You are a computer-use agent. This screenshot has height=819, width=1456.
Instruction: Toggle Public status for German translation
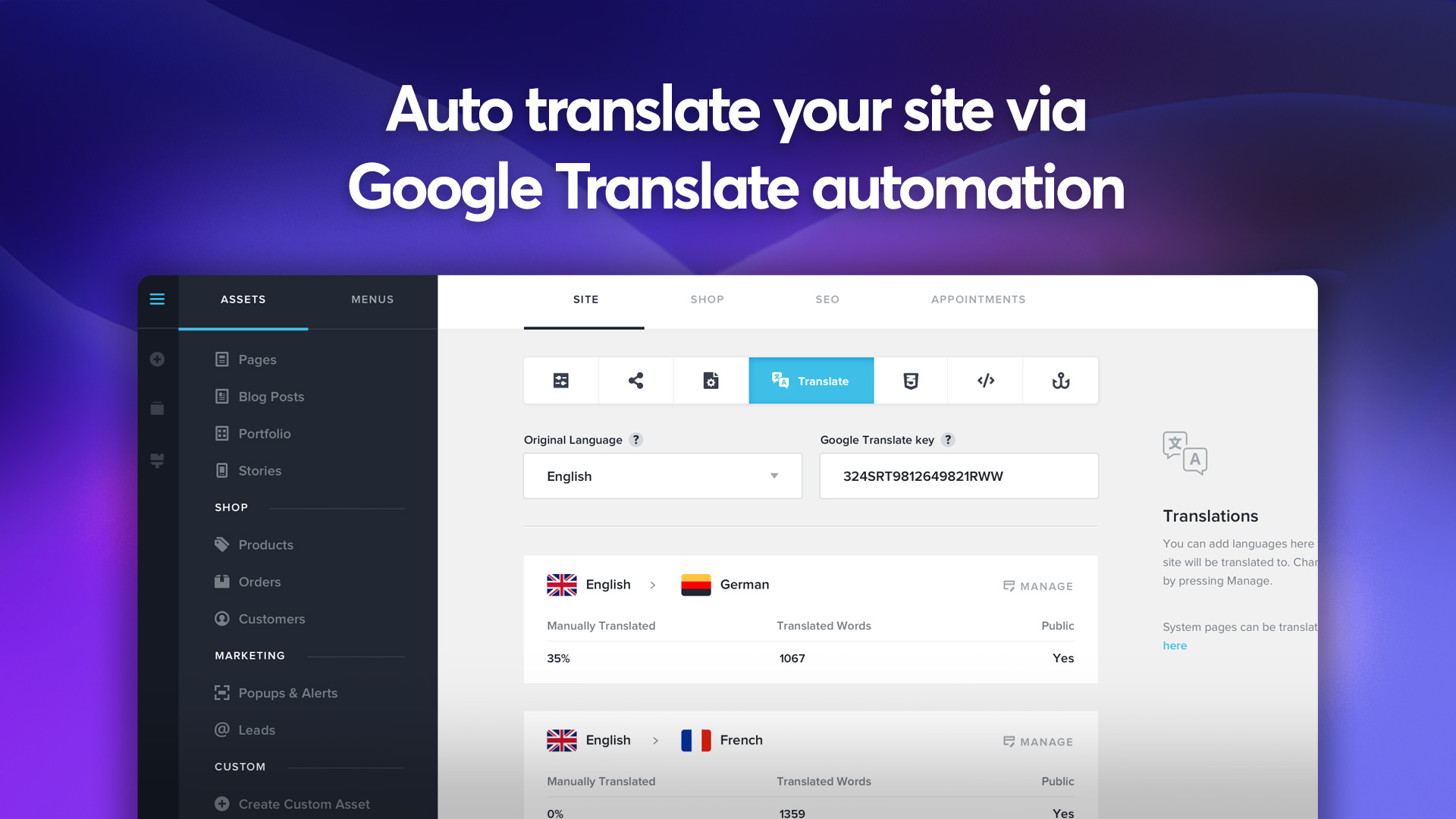click(x=1063, y=658)
